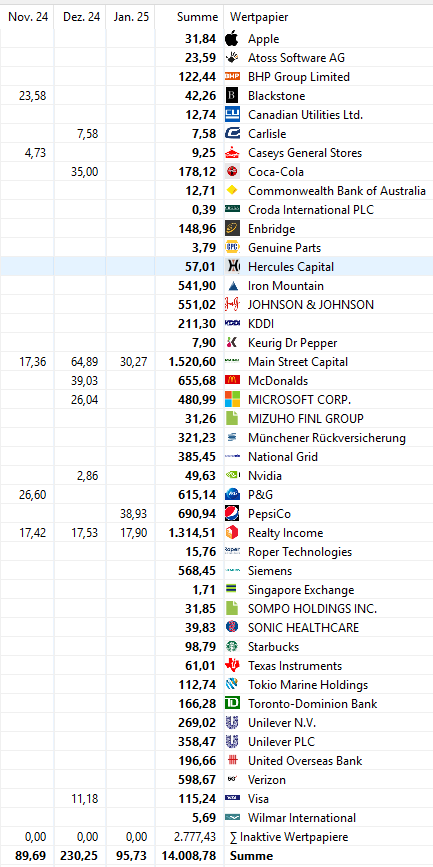
Task: Click the Commonwealth Bank diamond icon
Action: [x=232, y=191]
